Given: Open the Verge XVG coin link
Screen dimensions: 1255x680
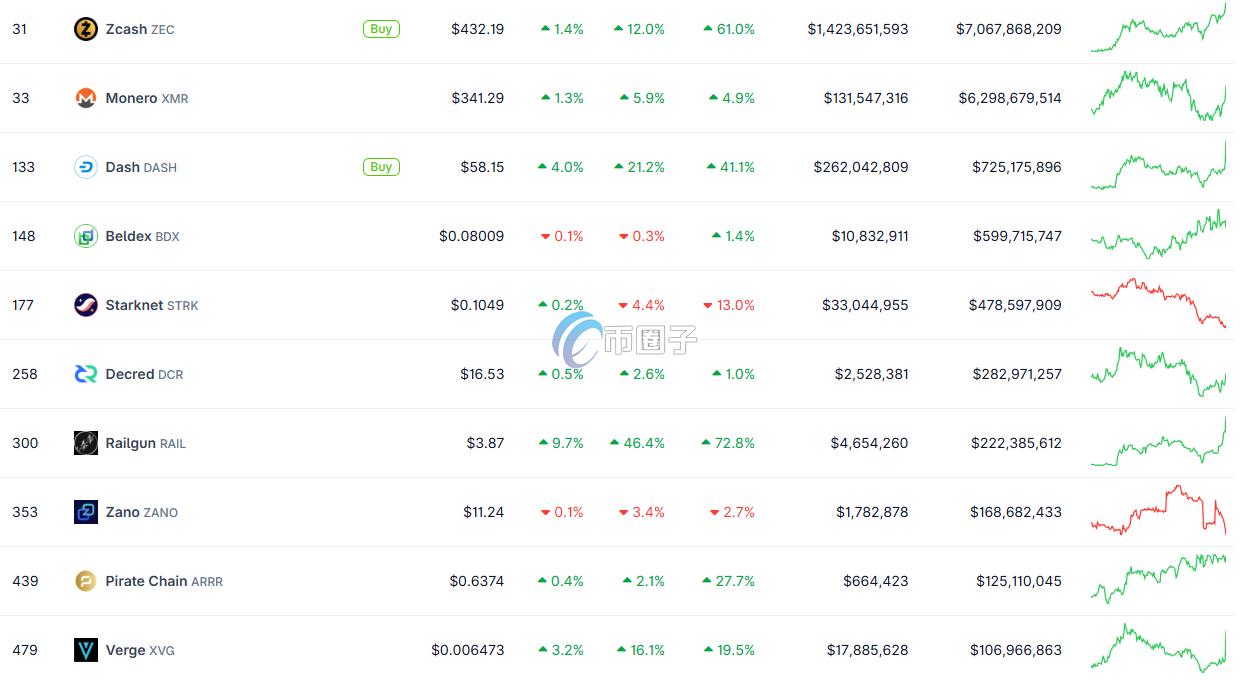Looking at the screenshot, I should click(x=139, y=650).
